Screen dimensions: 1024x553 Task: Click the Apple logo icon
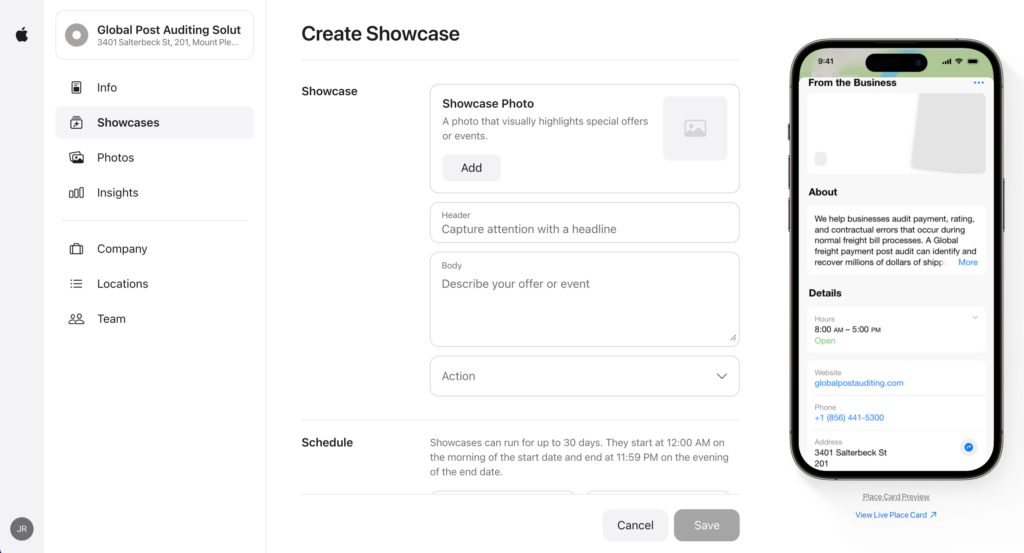[22, 35]
